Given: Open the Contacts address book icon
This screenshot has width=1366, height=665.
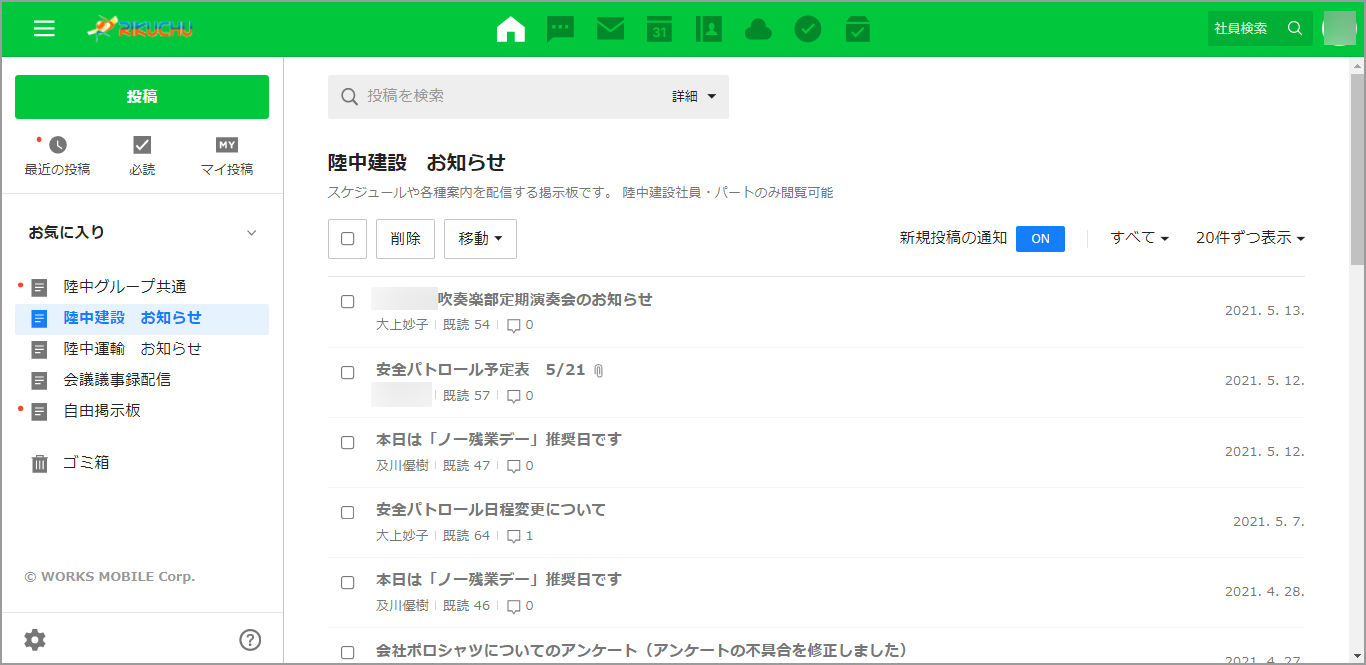Looking at the screenshot, I should (708, 29).
